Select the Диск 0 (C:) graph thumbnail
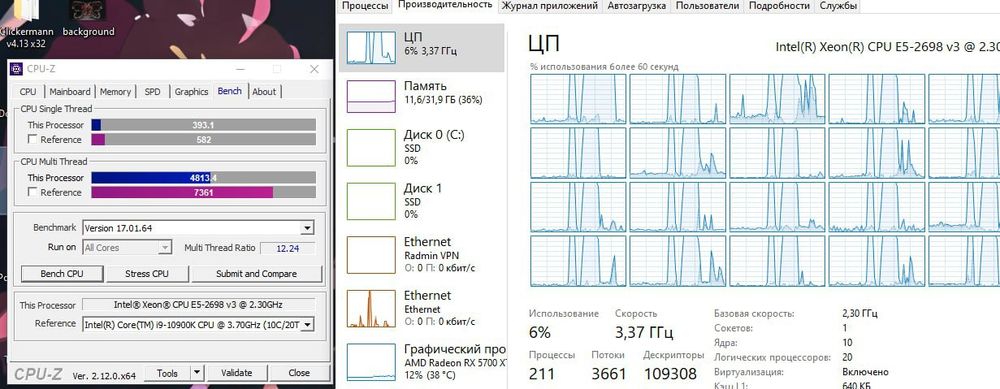1000x389 pixels. coord(371,148)
